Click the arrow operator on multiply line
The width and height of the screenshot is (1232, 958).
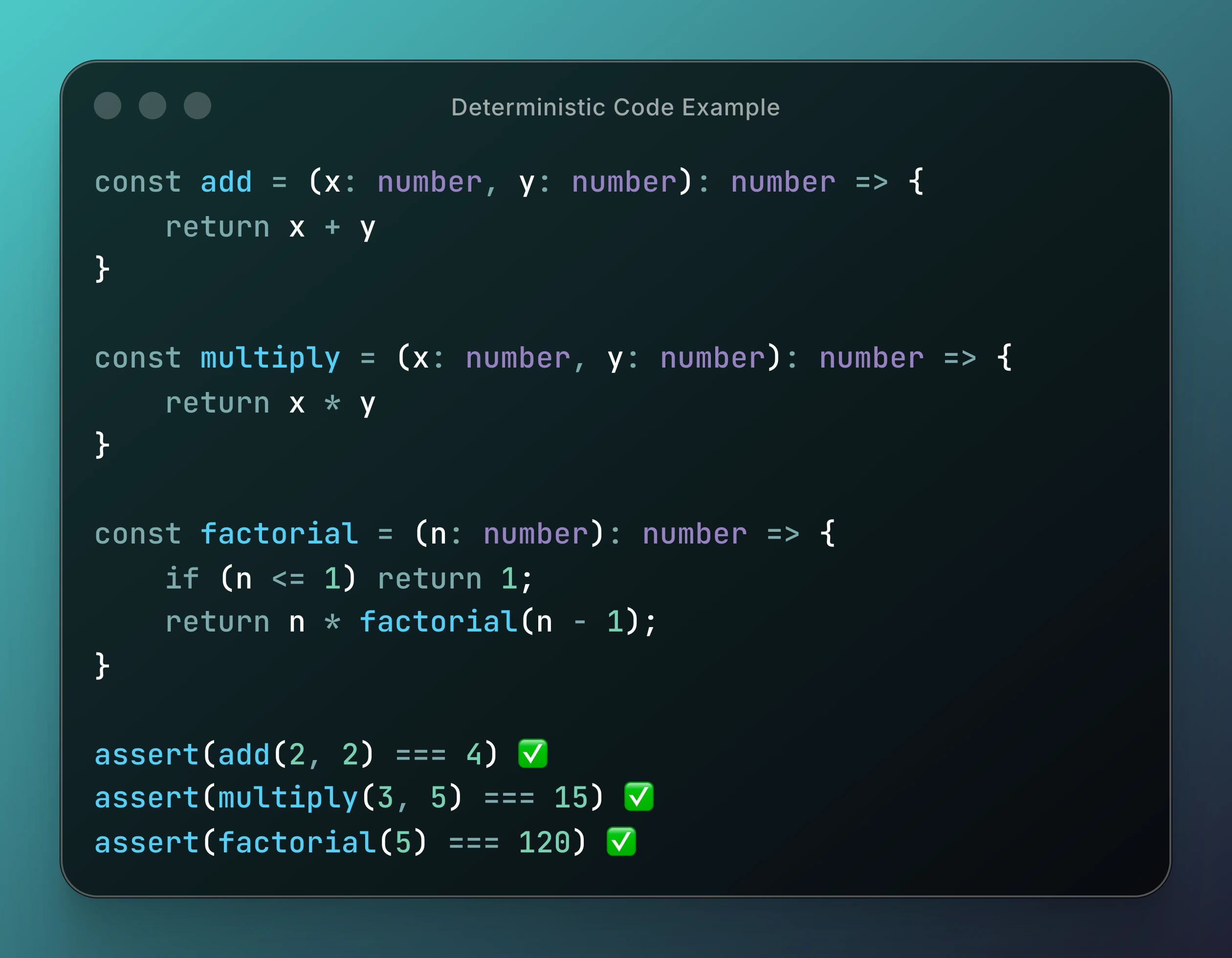[x=960, y=359]
